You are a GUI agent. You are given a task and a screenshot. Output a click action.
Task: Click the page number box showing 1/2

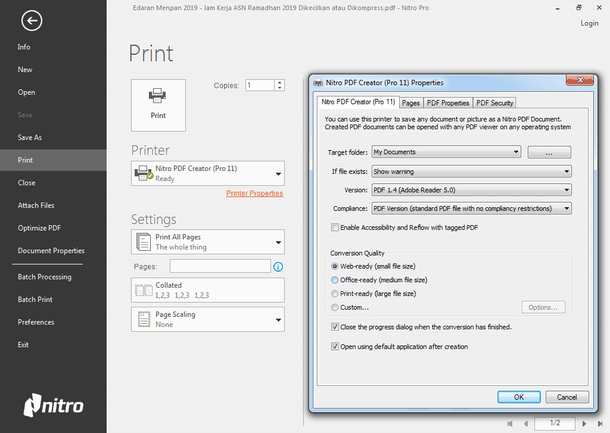pos(555,423)
